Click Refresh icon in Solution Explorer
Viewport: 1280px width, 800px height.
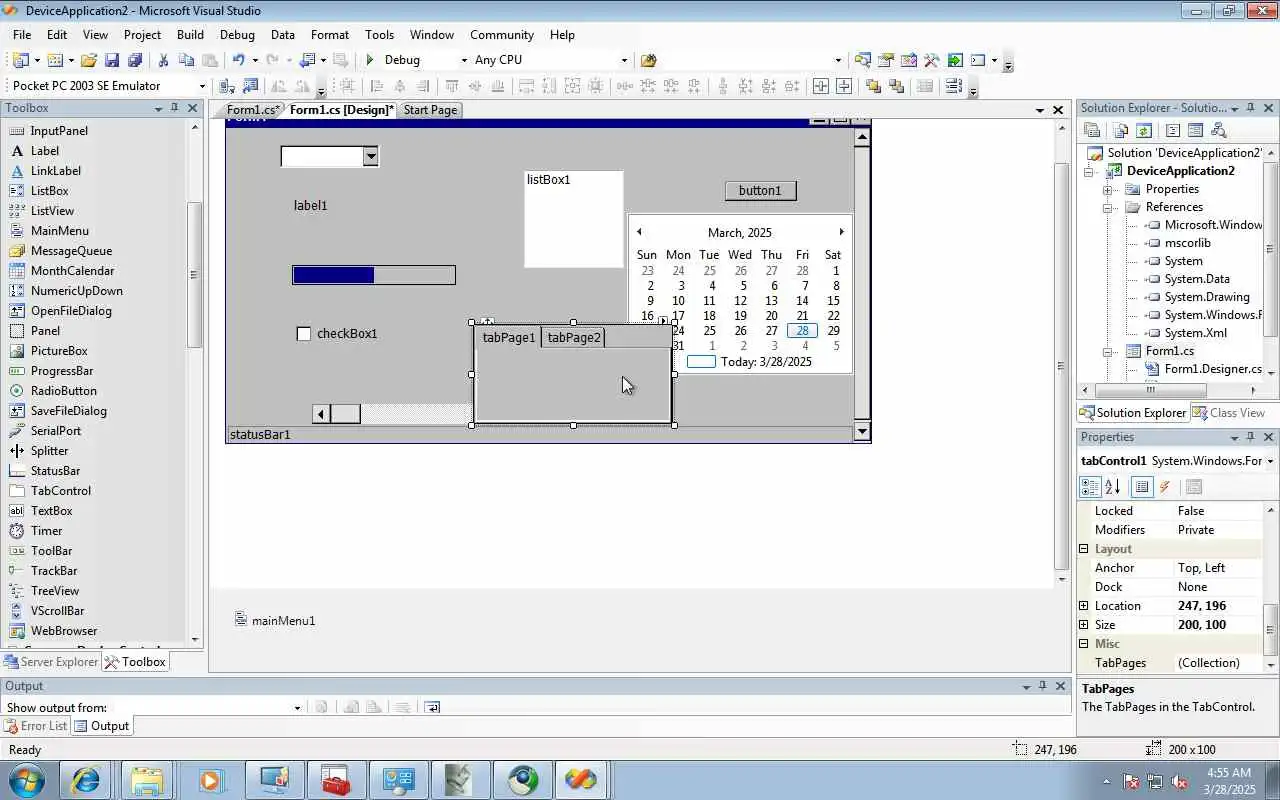1144,131
